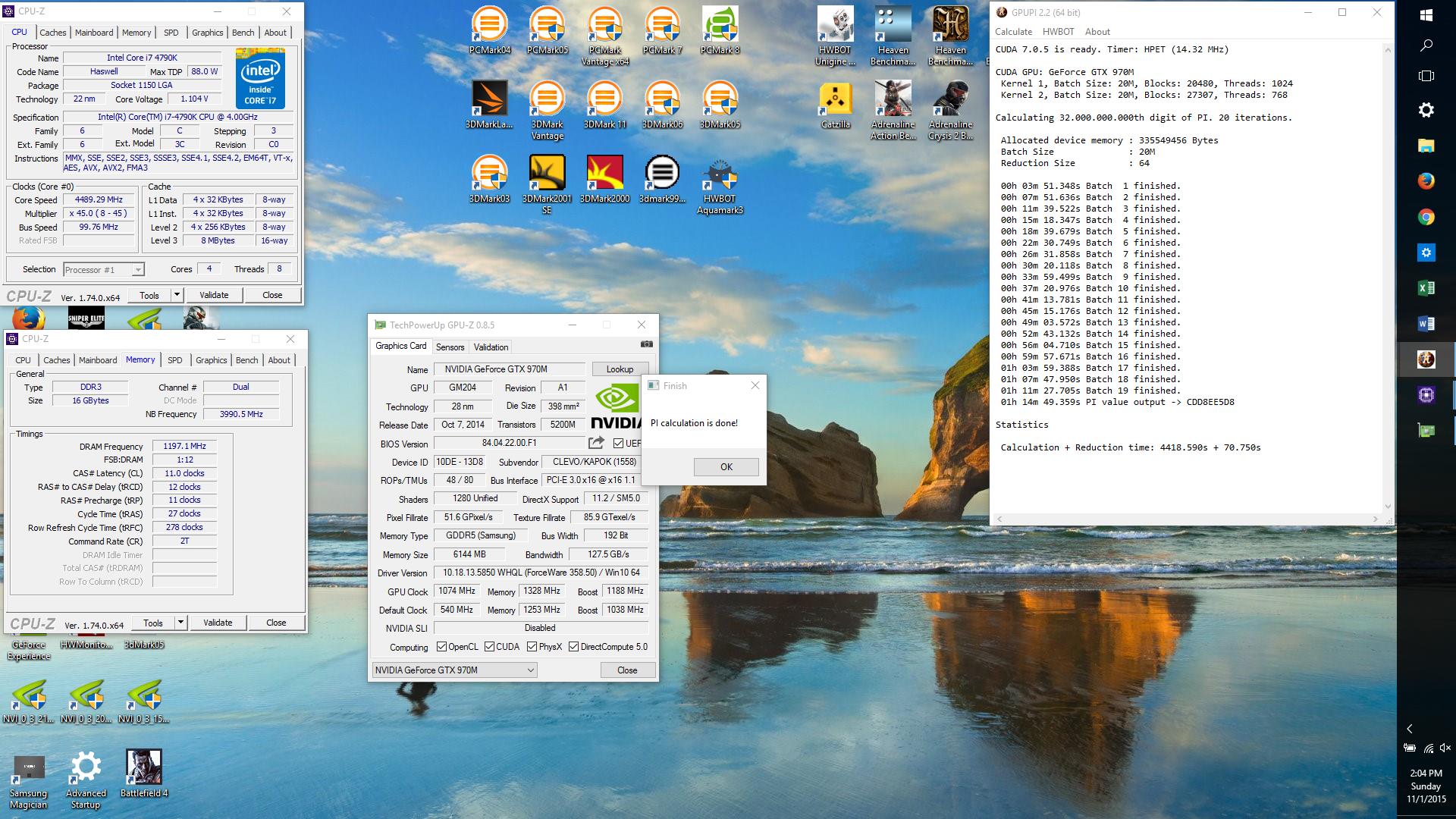The width and height of the screenshot is (1456, 819).
Task: Open the PCMark04 desktop shortcut
Action: click(489, 30)
